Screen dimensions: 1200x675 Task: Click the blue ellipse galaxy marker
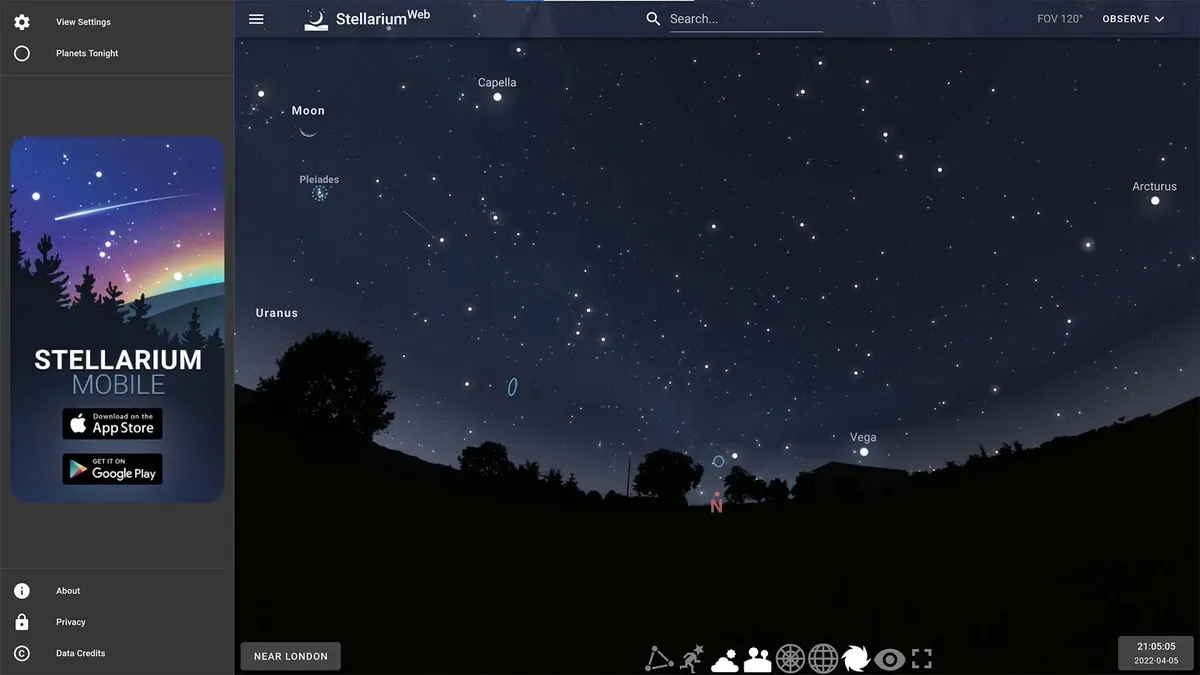pyautogui.click(x=512, y=386)
